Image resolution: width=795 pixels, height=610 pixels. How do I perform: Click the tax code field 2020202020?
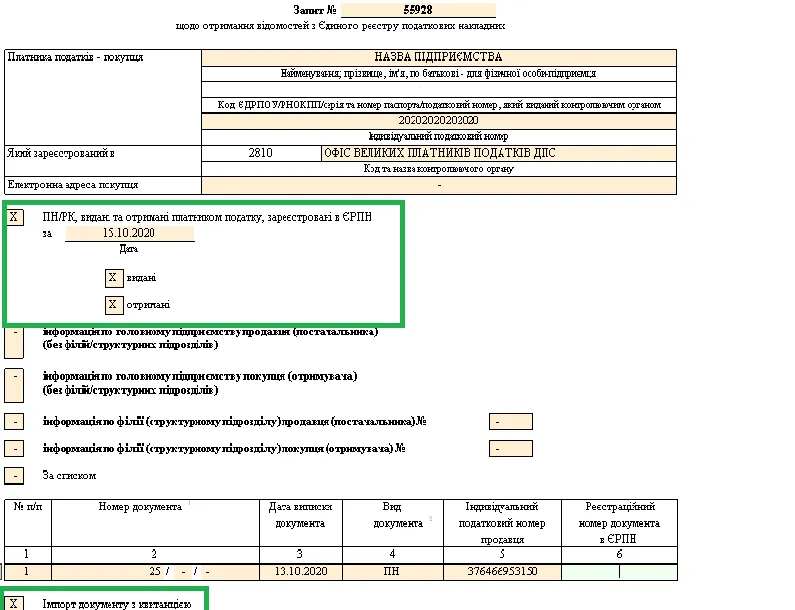click(x=439, y=121)
